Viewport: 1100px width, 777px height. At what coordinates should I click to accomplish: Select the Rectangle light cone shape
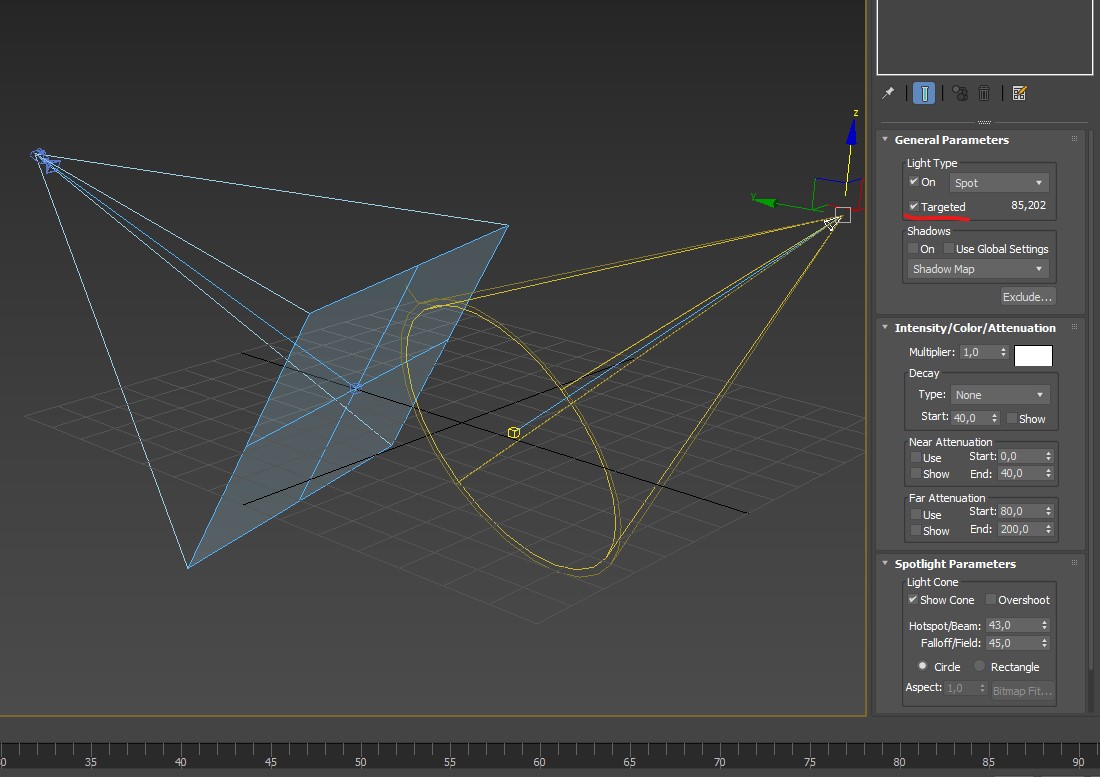tap(979, 666)
